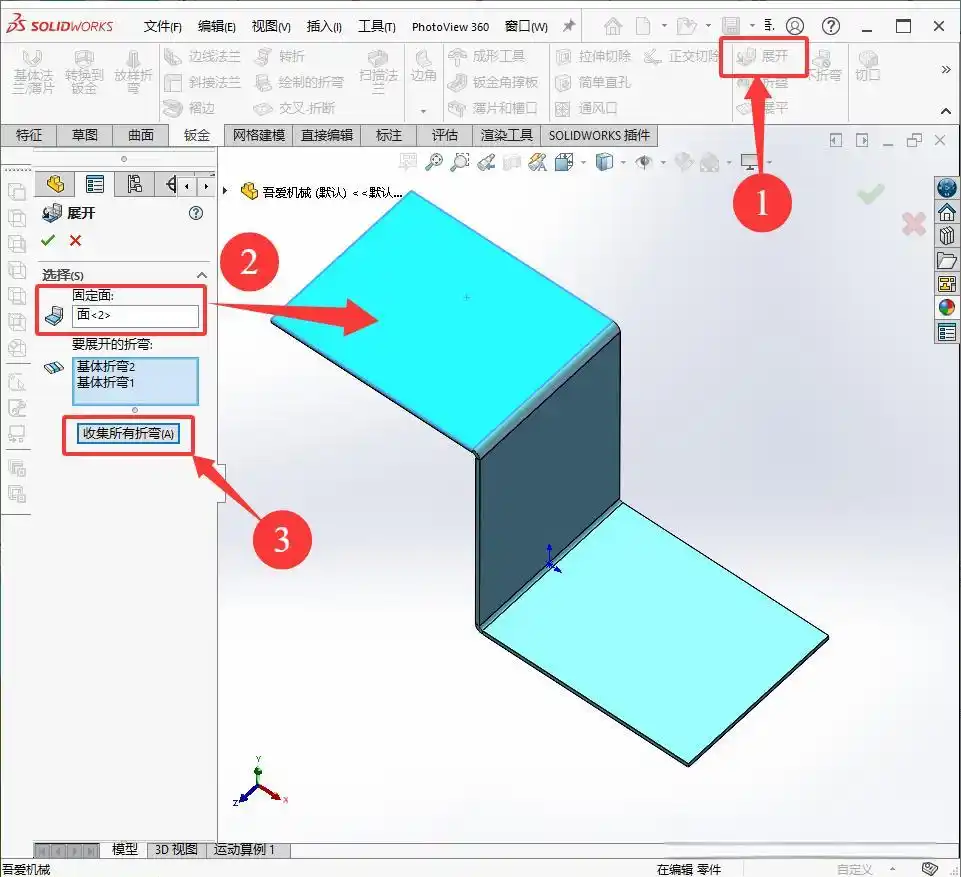Click the 简单直孔 tool
The height and width of the screenshot is (877, 961).
pyautogui.click(x=593, y=82)
